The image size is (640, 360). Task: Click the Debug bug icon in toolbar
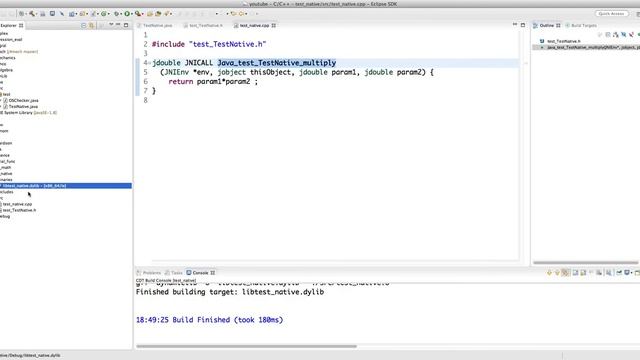(117, 13)
